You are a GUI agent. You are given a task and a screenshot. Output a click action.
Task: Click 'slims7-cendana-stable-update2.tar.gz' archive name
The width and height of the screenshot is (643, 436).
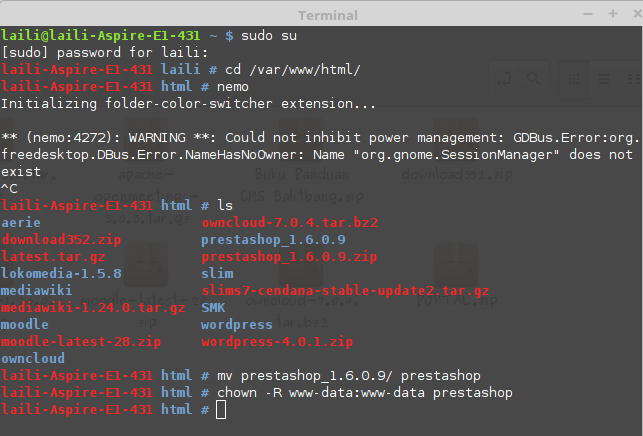345,291
